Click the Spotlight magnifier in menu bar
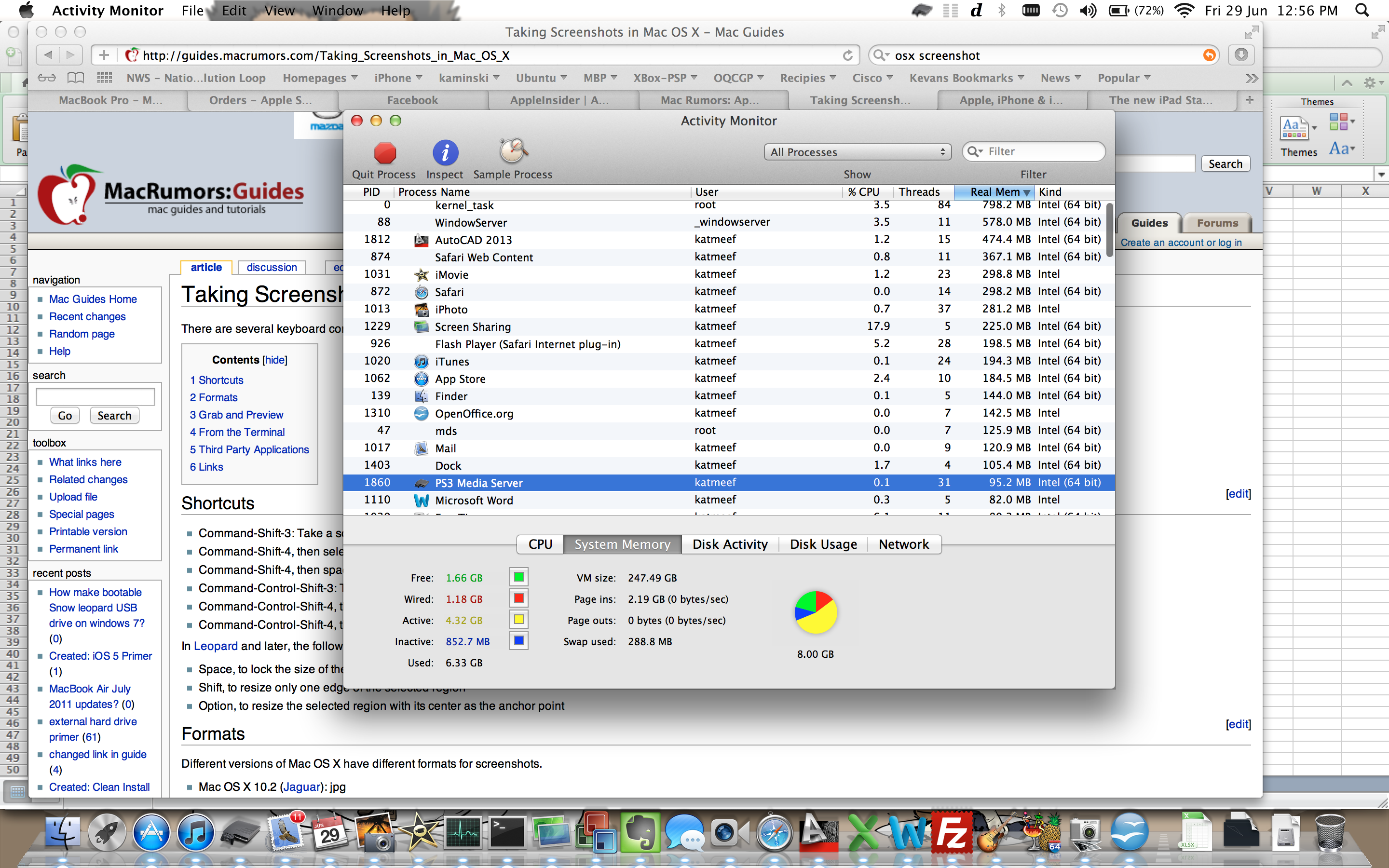Viewport: 1389px width, 868px height. pos(1362,10)
